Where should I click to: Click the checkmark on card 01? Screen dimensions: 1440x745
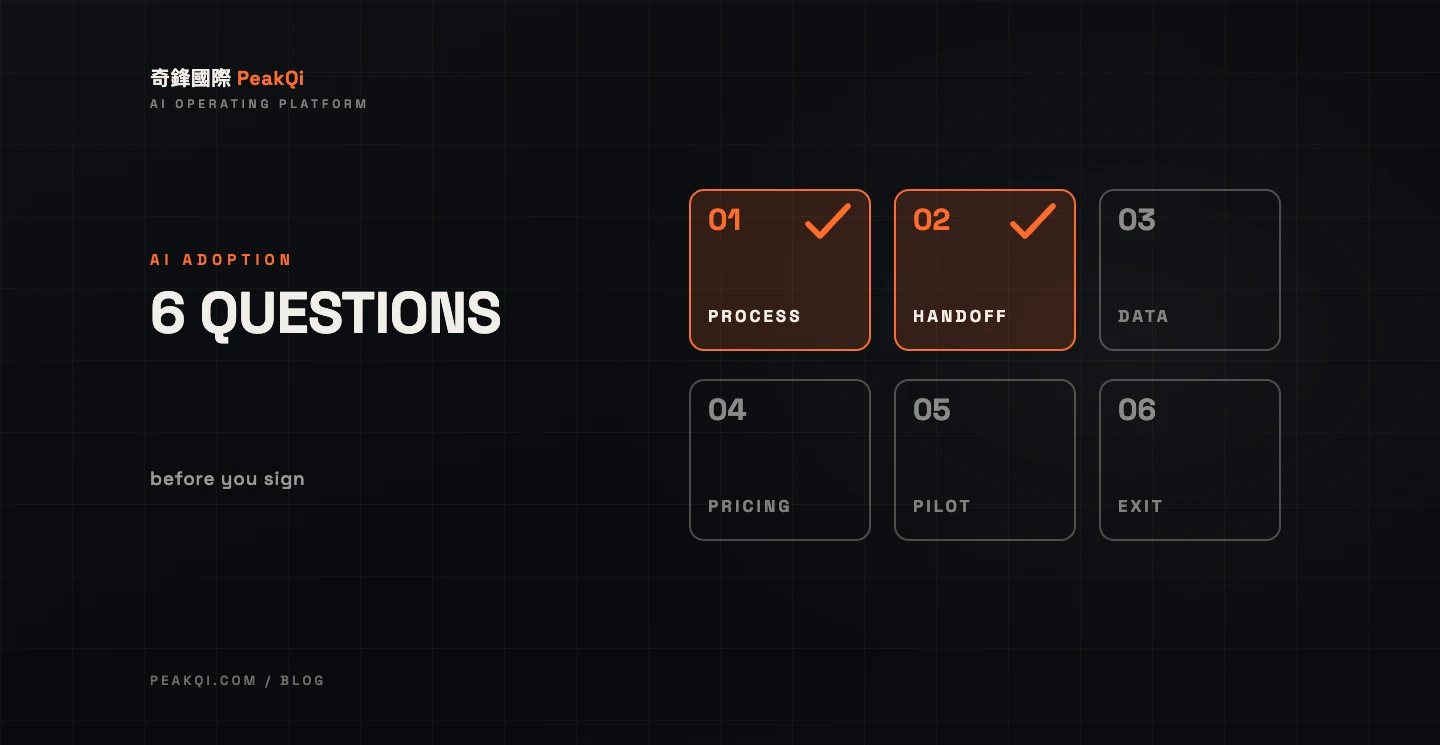click(x=828, y=221)
